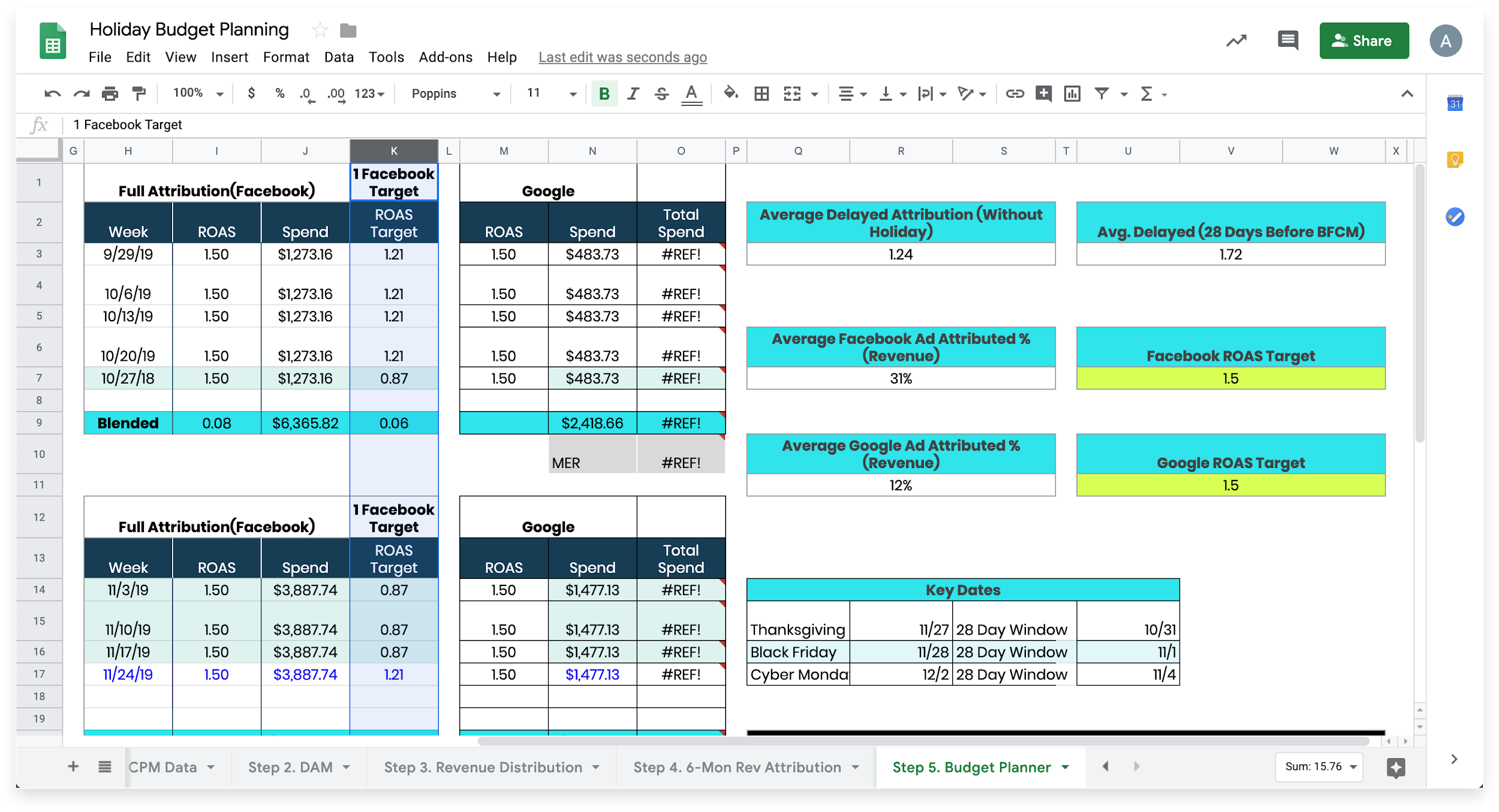Open the 'Last edit was seconds ago' link
Screen dimensions: 1499x812
point(622,57)
